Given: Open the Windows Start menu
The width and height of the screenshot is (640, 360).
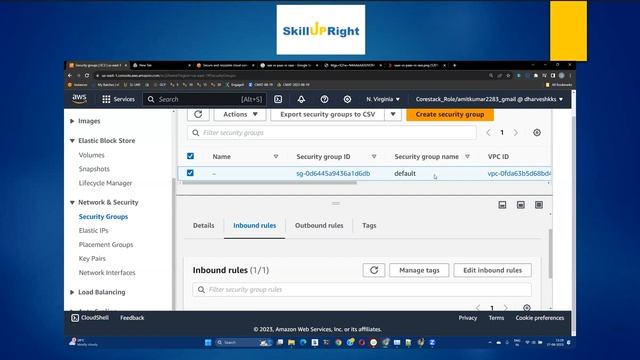Looking at the screenshot, I should (x=208, y=342).
